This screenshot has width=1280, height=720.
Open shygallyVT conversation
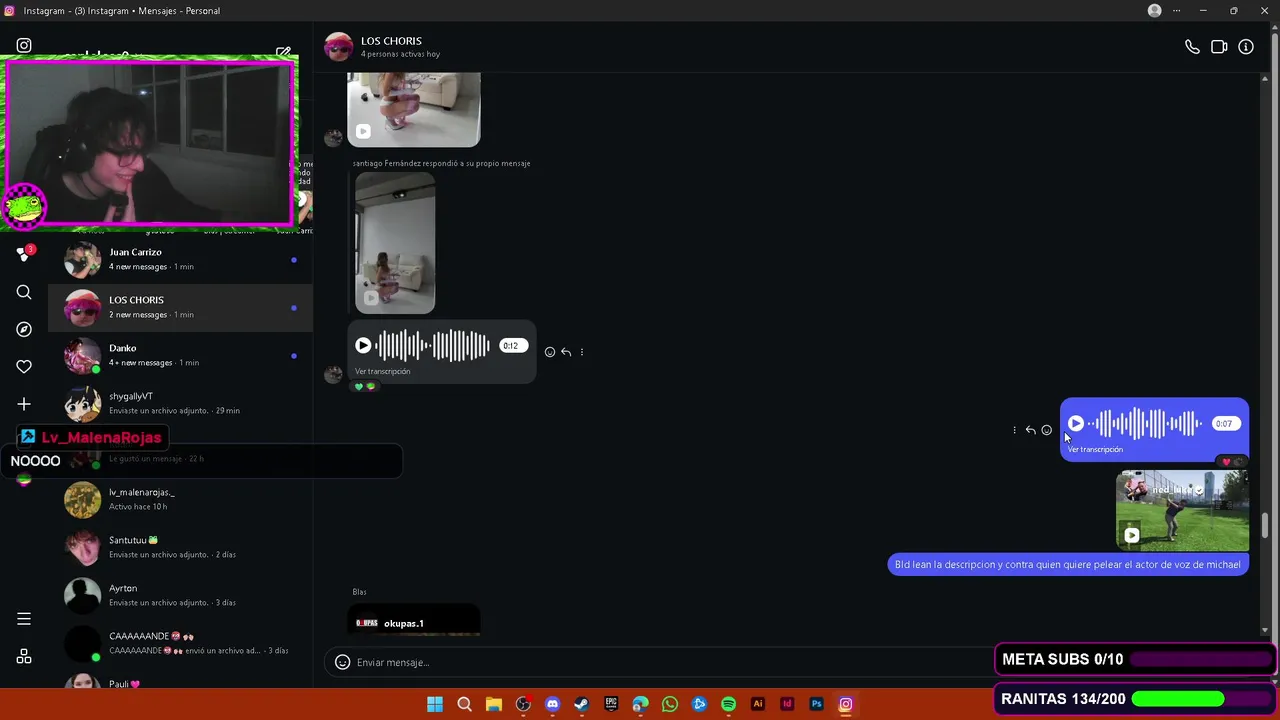point(180,404)
